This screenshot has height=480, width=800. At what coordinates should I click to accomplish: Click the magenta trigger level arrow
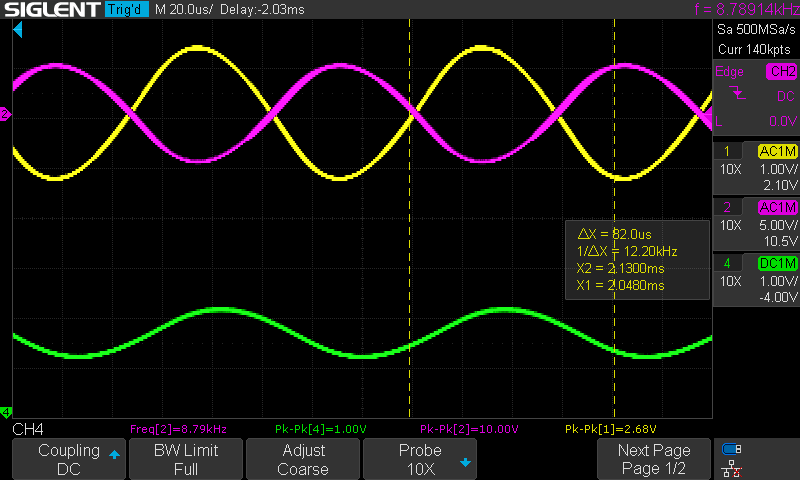pyautogui.click(x=715, y=121)
